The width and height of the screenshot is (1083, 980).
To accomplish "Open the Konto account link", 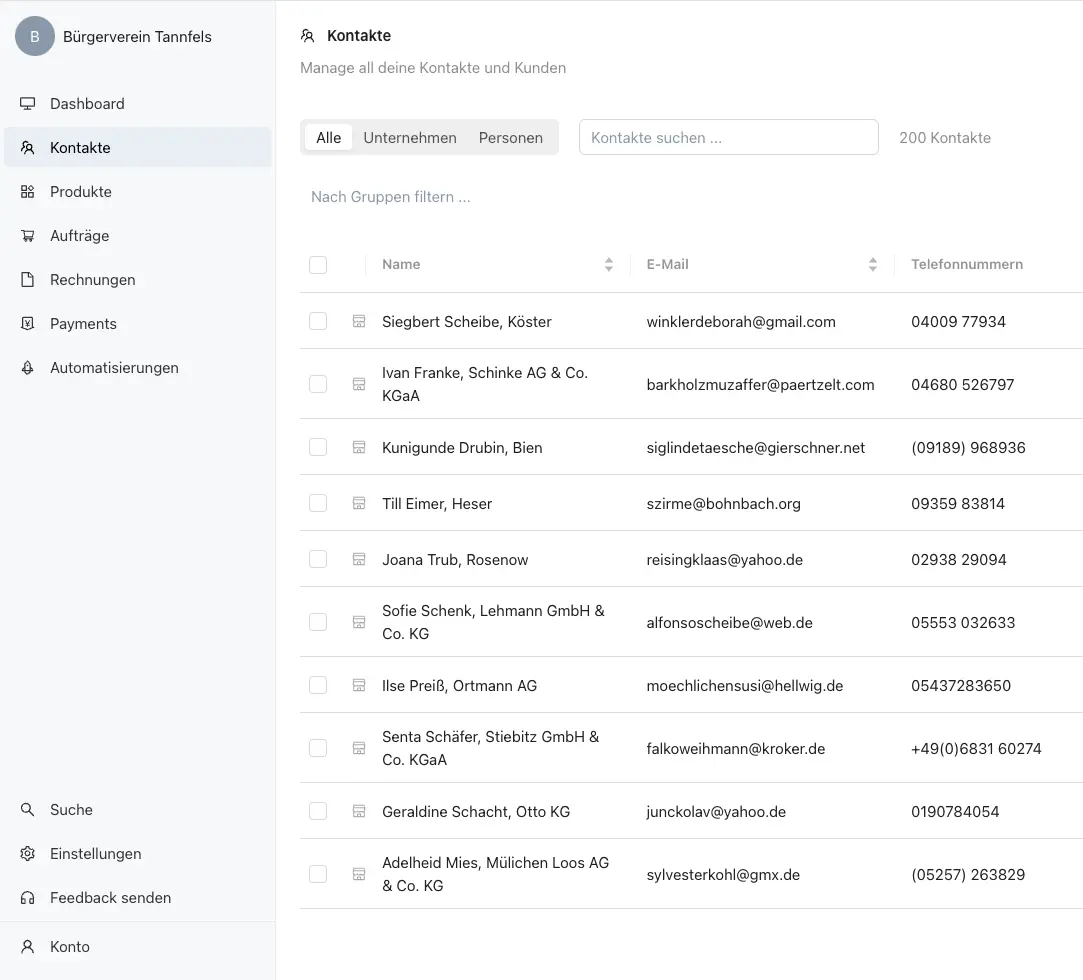I will coord(70,947).
